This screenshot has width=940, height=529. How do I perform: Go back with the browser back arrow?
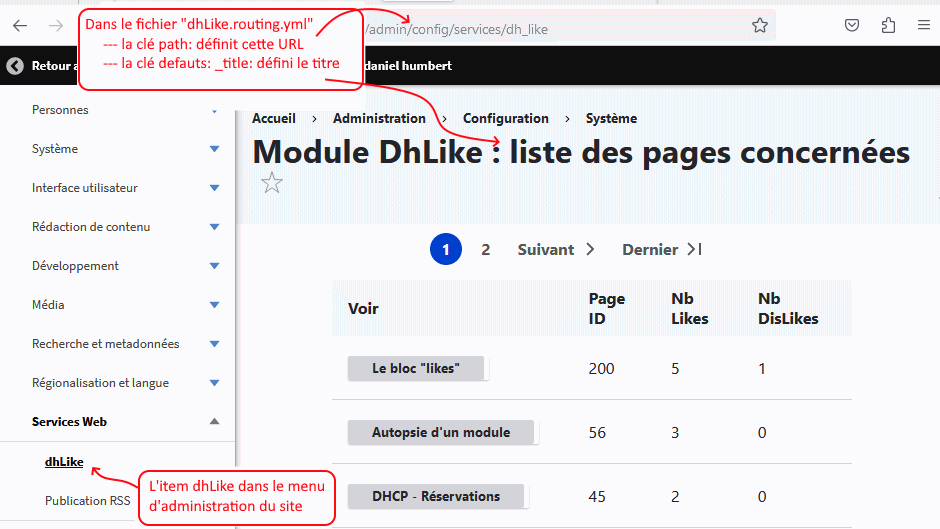pos(20,26)
